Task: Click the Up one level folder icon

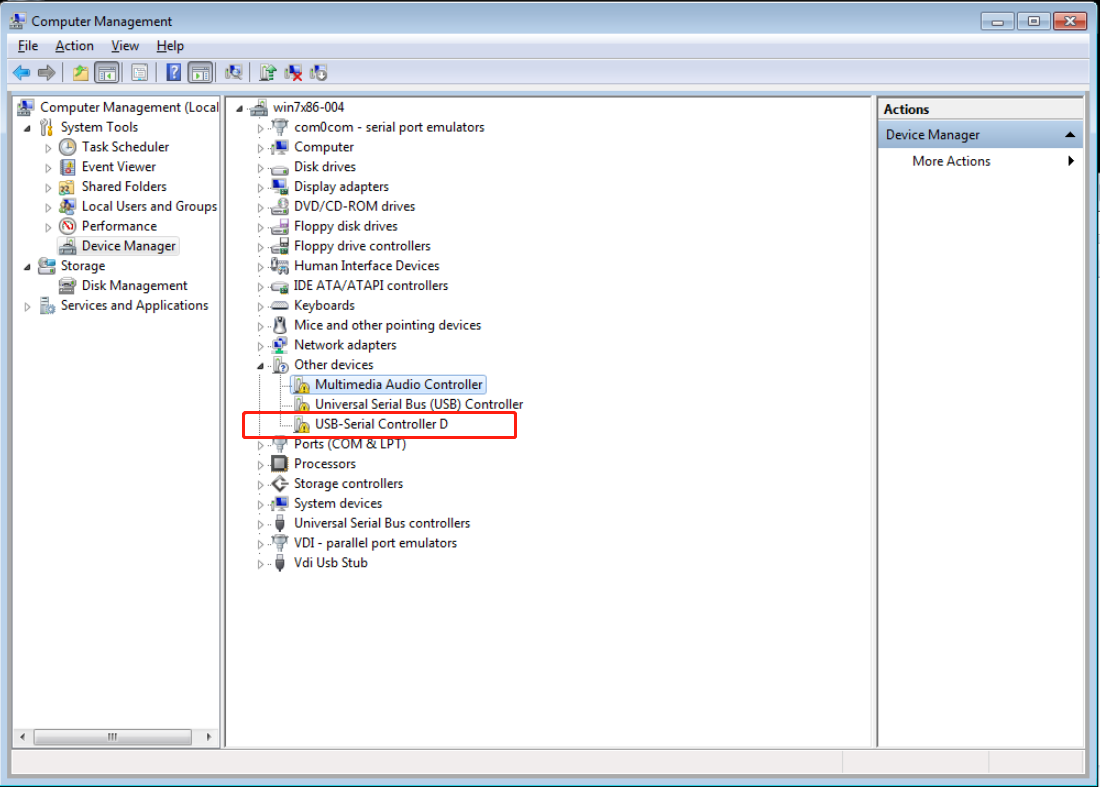Action: (81, 72)
